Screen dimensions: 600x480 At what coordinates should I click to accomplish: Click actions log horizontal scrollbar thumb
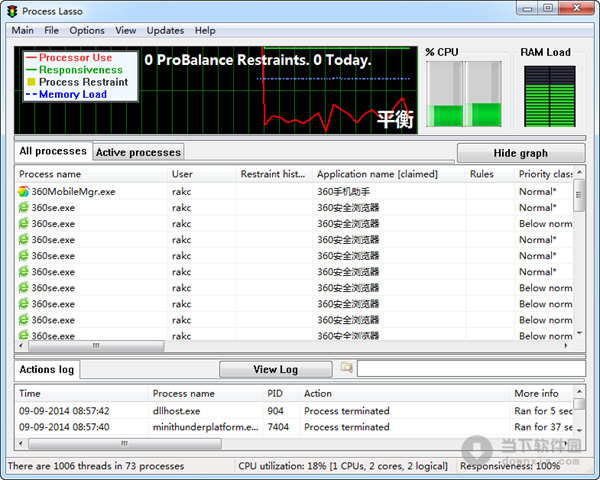coord(125,444)
